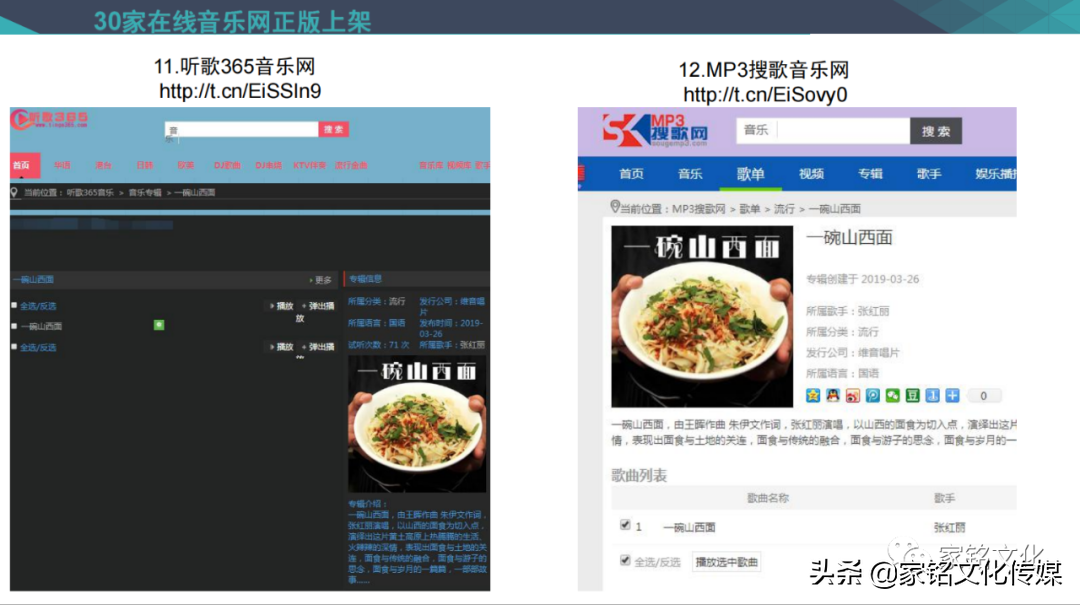Select the 视频 navigation tab
Image resolution: width=1080 pixels, height=605 pixels.
pos(810,173)
